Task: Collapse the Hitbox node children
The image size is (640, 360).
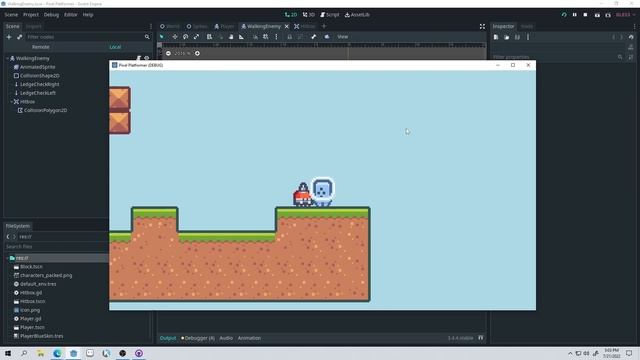Action: tap(11, 102)
